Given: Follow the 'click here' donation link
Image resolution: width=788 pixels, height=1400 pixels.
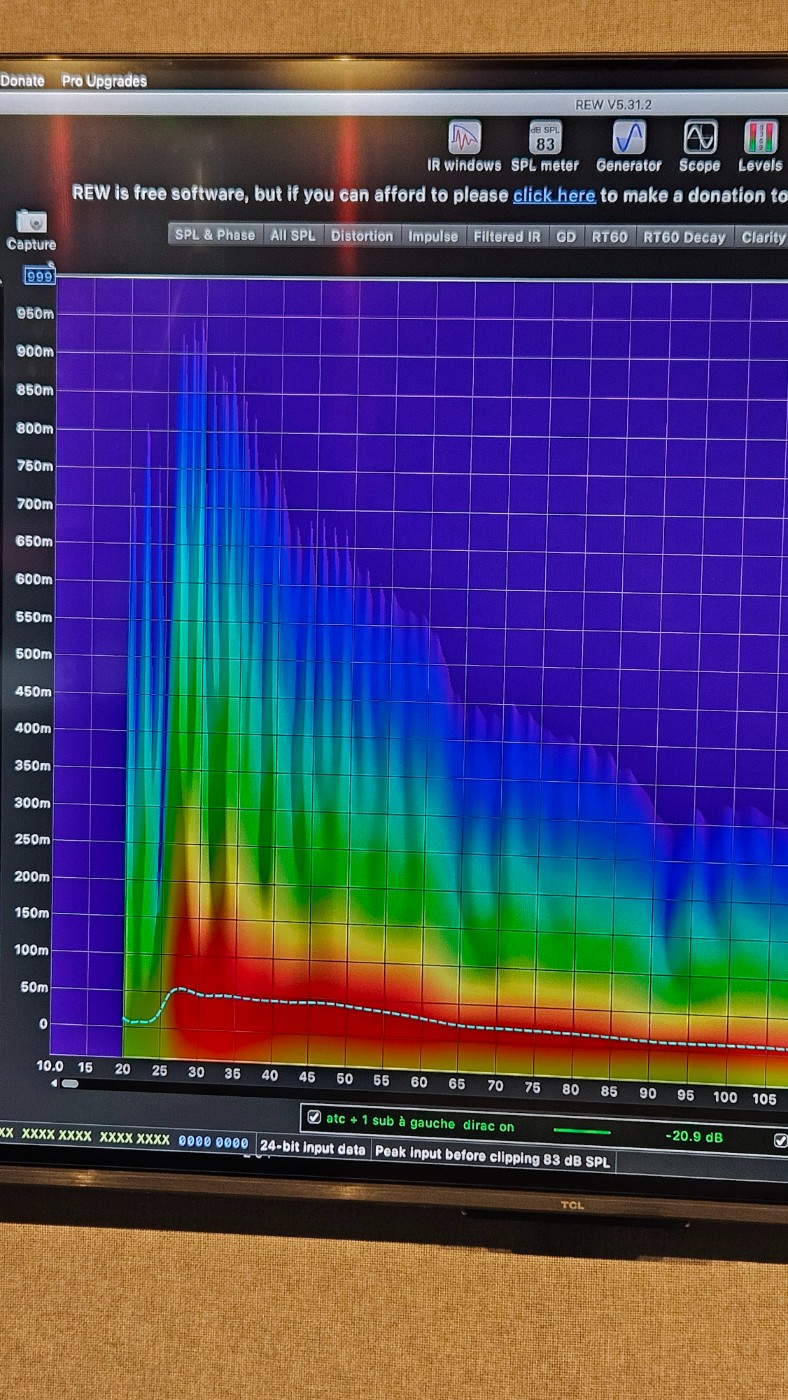Looking at the screenshot, I should pyautogui.click(x=553, y=195).
